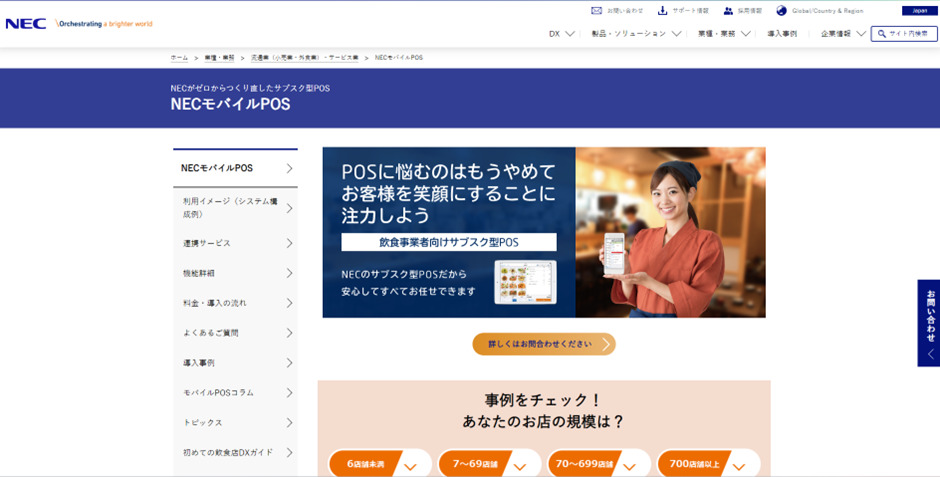Open the 採用情報 header link

(x=749, y=11)
